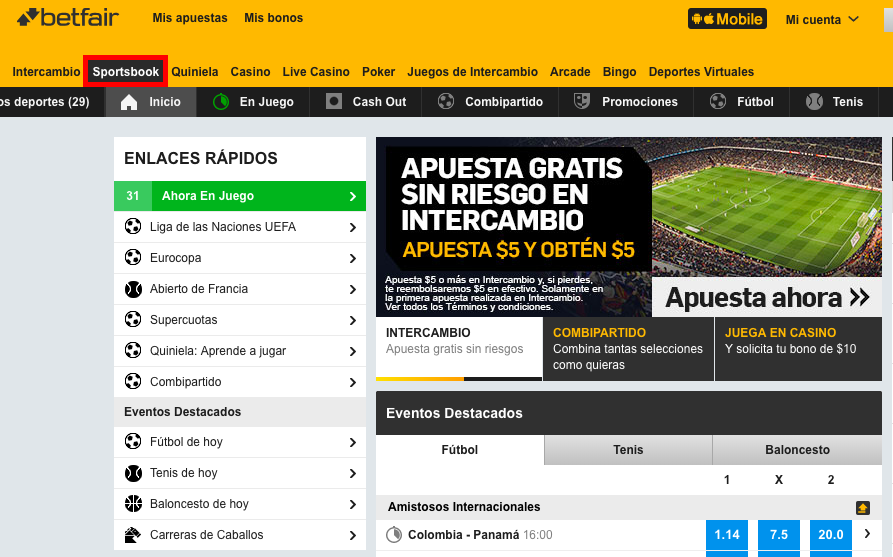Click the Tenis de hoy row chevron
Image resolution: width=893 pixels, height=557 pixels.
pyautogui.click(x=353, y=473)
